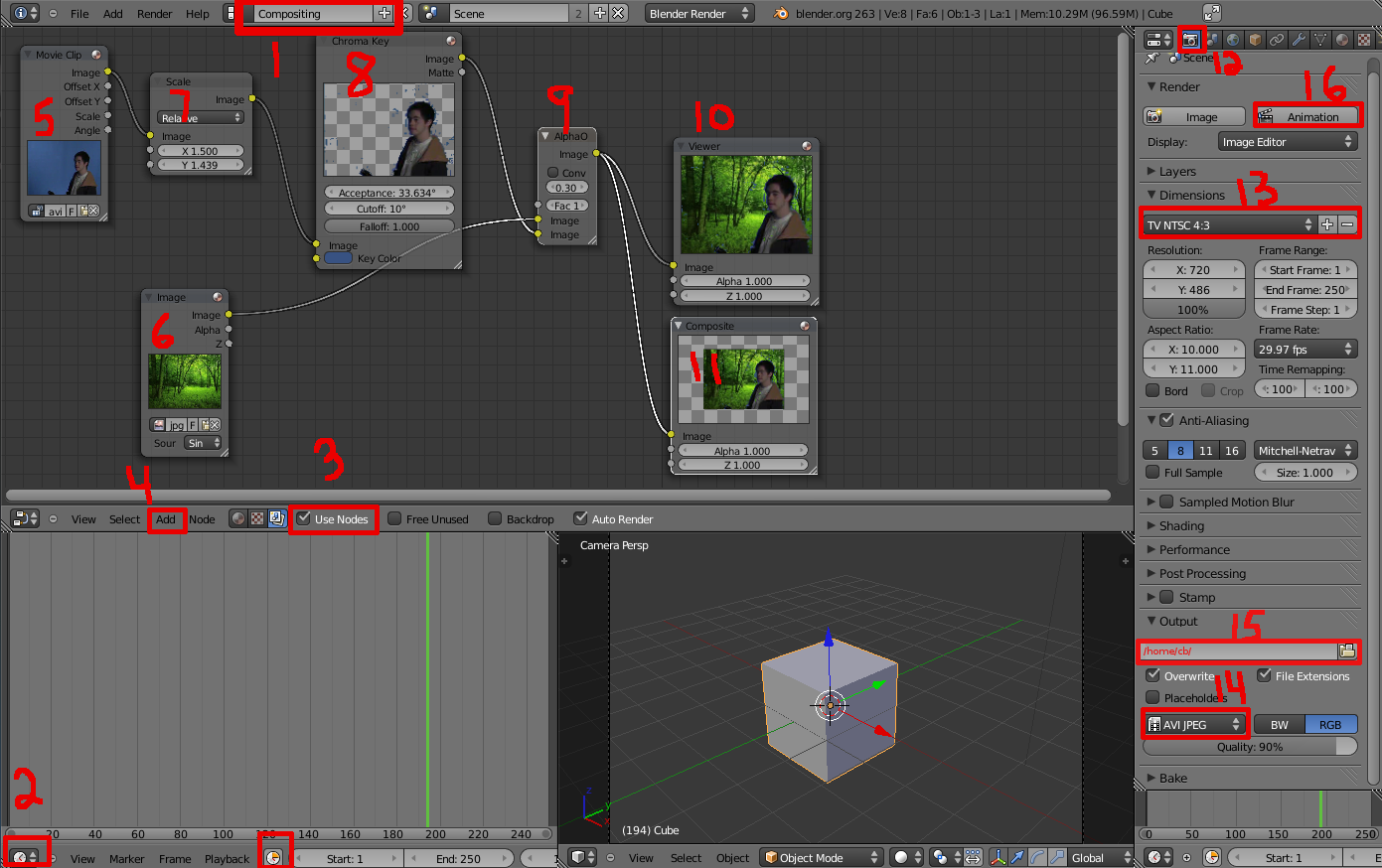
Task: Click the 3D view editor type icon
Action: (x=584, y=857)
